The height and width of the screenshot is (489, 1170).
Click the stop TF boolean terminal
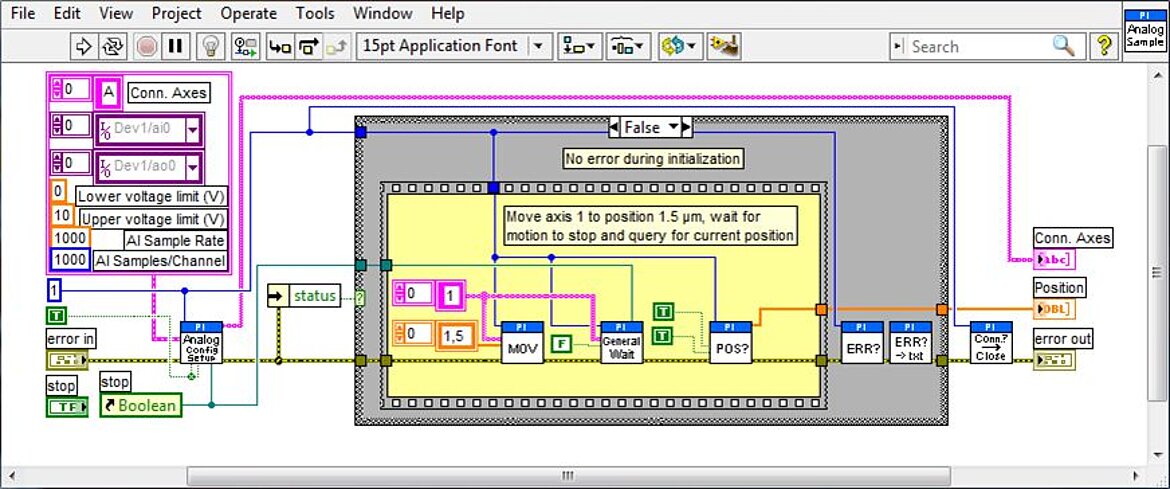[69, 407]
